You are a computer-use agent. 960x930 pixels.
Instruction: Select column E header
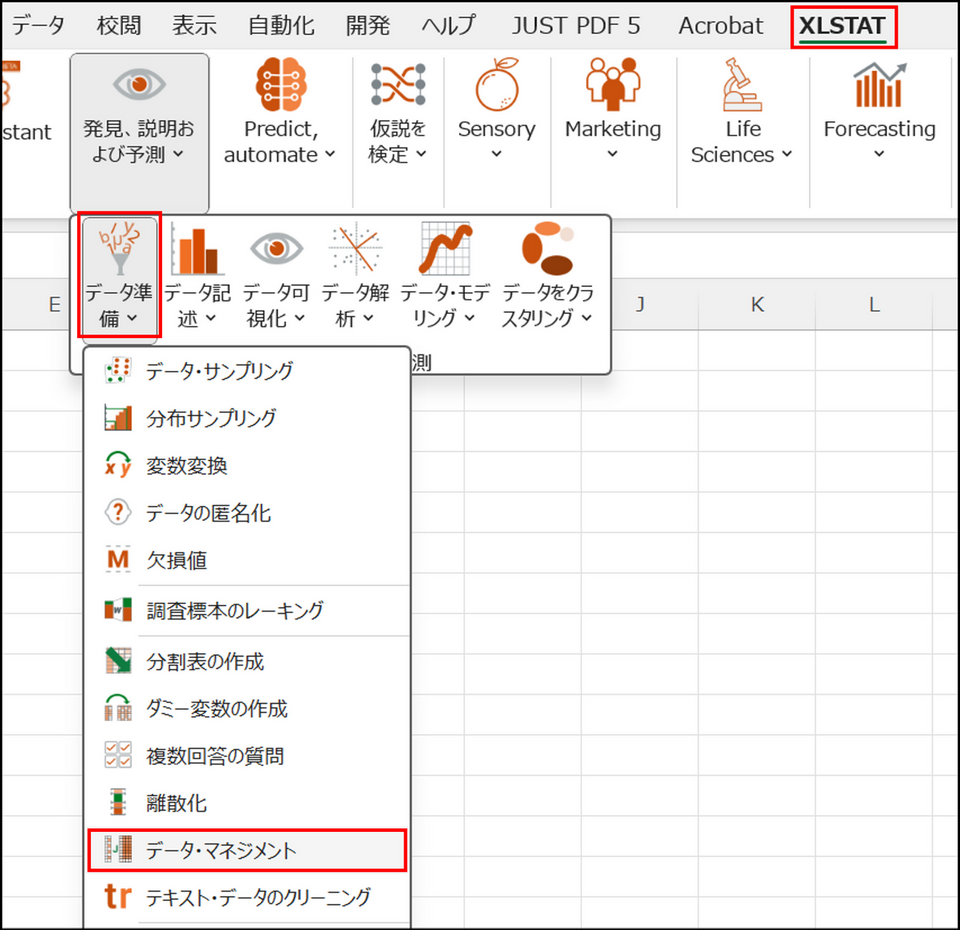[54, 304]
